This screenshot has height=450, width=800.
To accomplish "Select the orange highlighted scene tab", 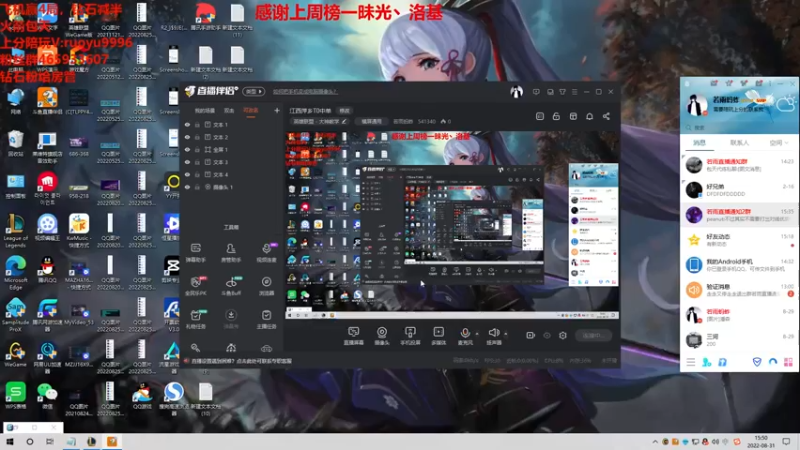I will (x=251, y=110).
